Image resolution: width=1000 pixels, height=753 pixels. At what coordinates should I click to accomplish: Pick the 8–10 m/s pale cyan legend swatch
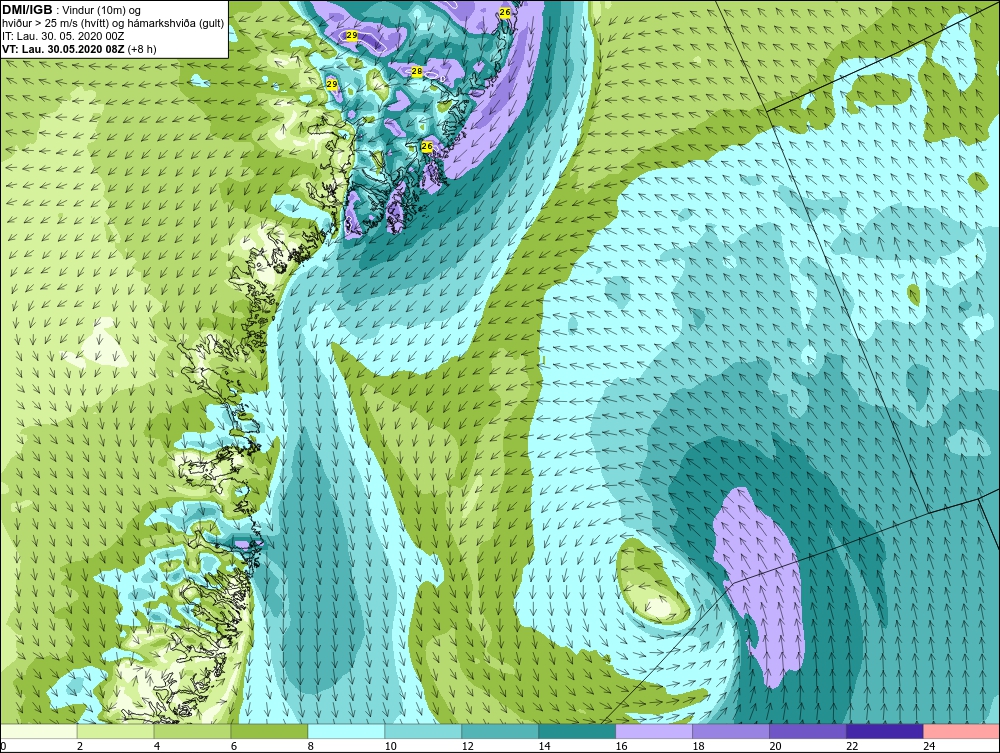346,731
